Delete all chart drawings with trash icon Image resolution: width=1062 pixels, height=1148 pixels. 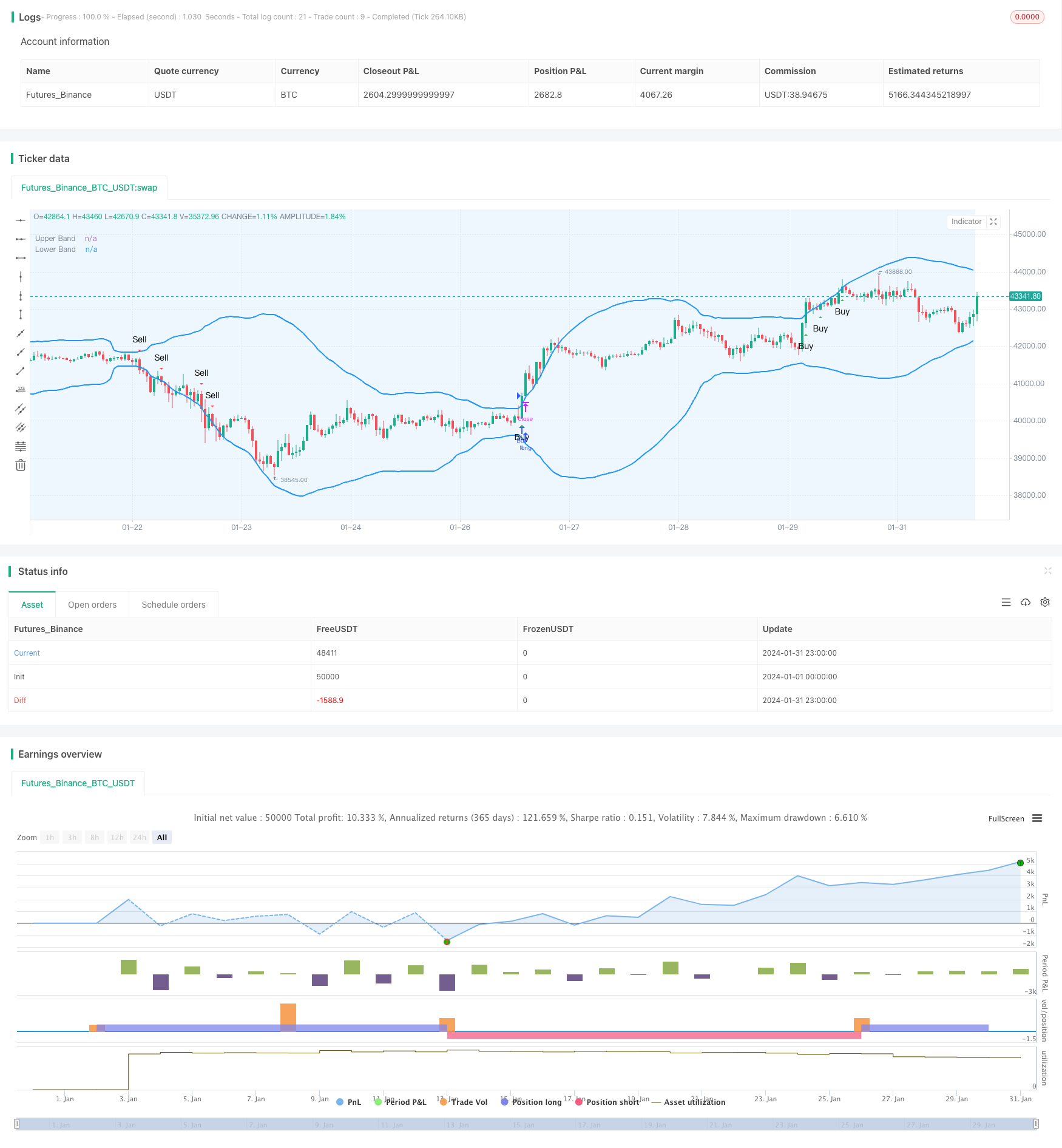coord(21,465)
